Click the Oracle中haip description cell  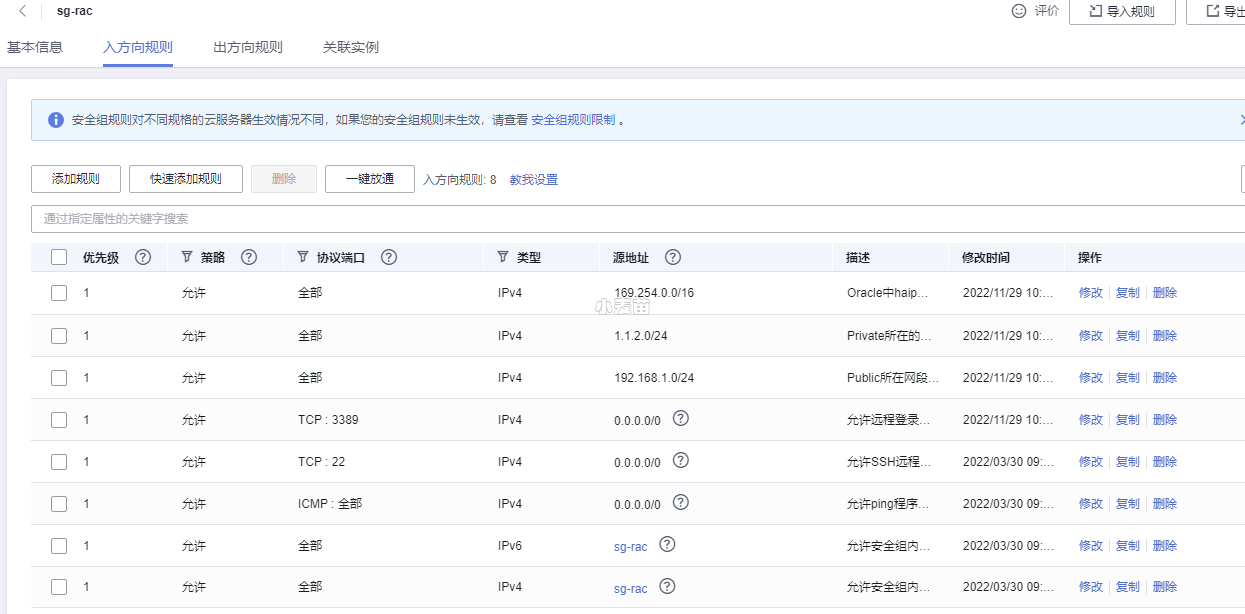pos(888,293)
